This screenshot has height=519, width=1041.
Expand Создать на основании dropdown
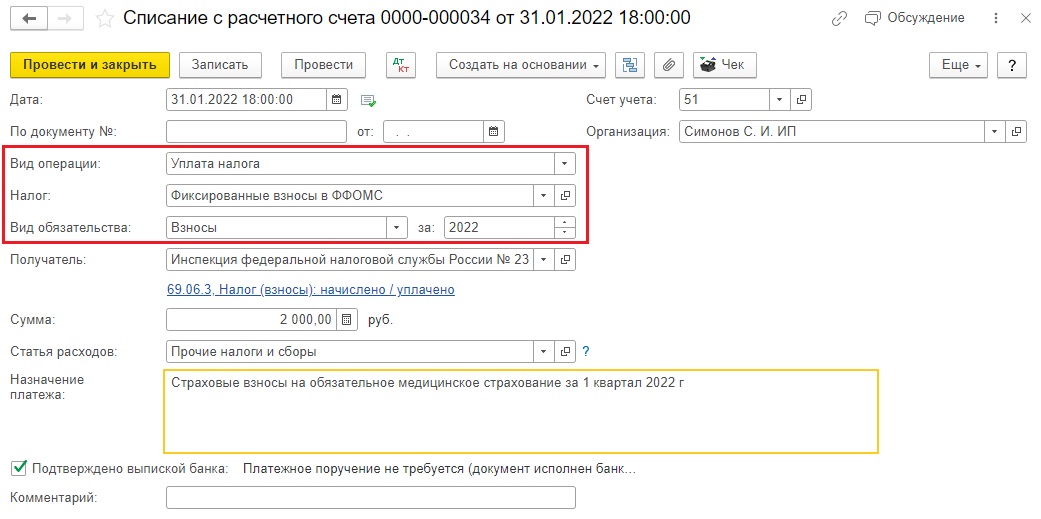coord(520,65)
